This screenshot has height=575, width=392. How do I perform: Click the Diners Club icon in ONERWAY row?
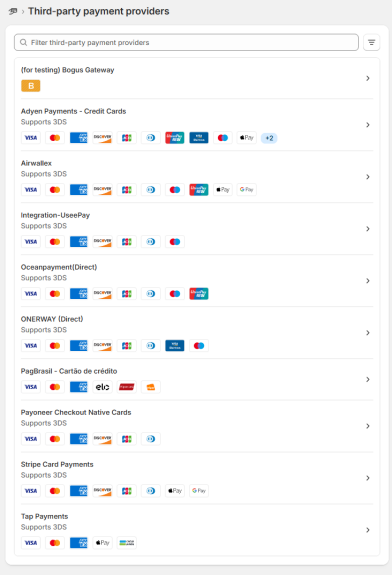(x=151, y=345)
